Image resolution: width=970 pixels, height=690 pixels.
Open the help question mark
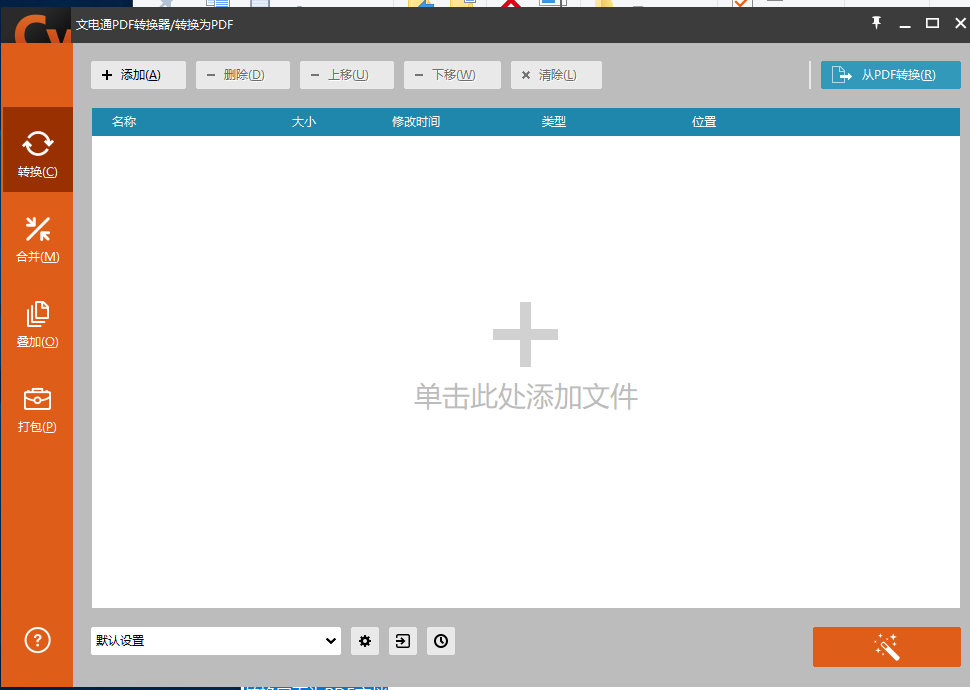(x=37, y=640)
